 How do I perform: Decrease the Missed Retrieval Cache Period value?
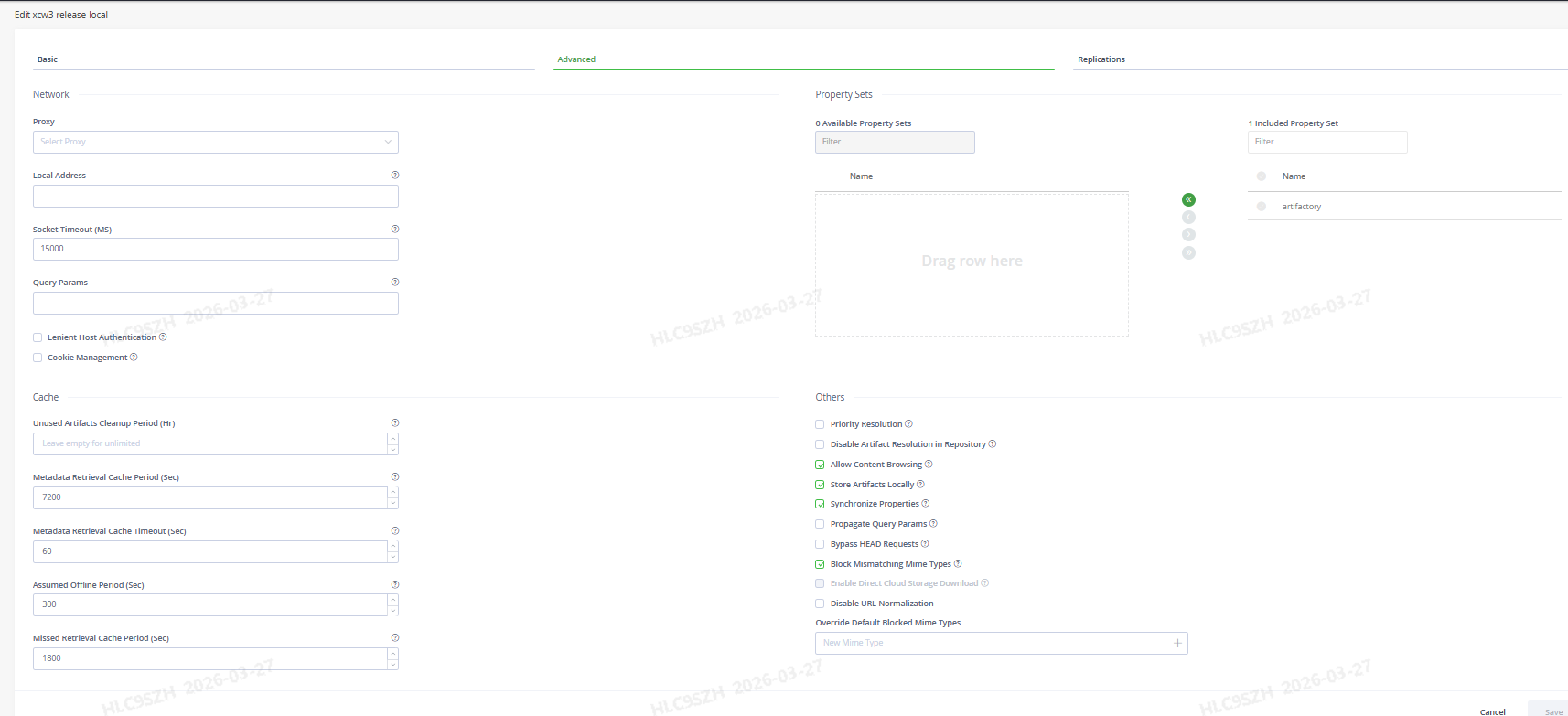[393, 664]
